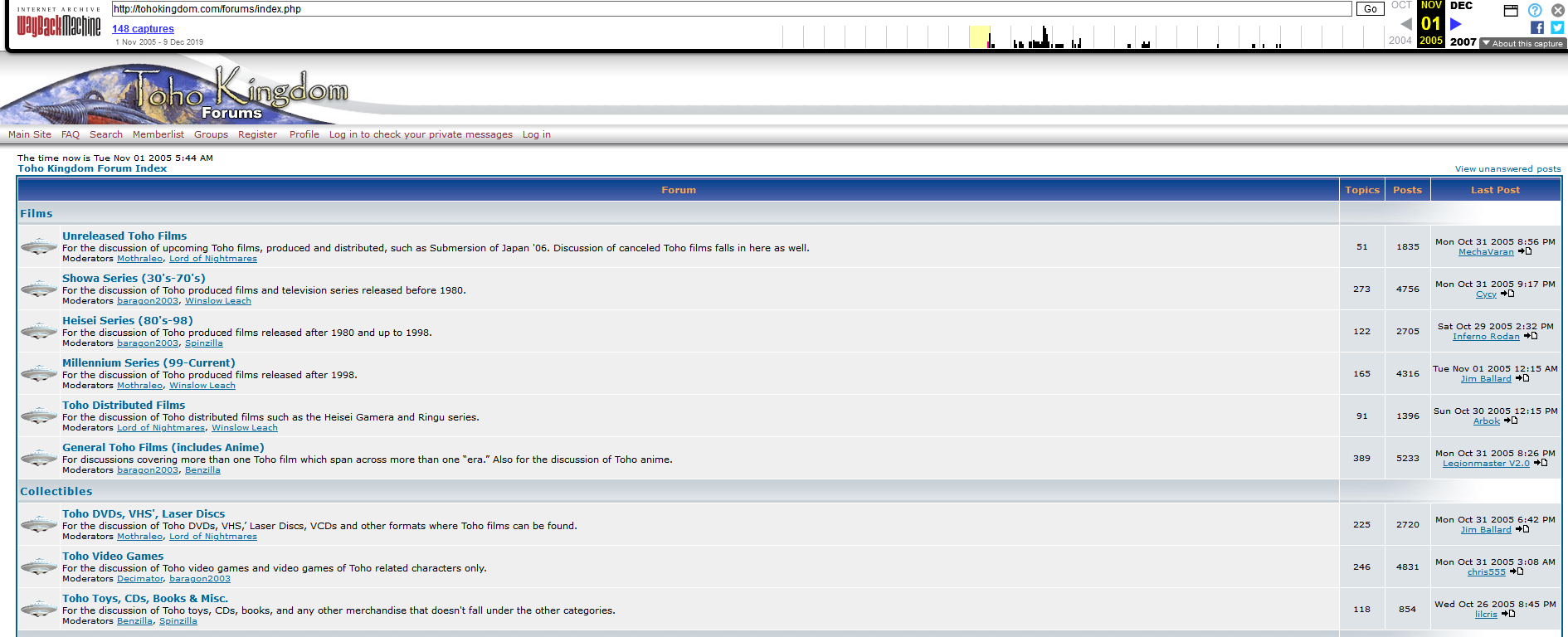Open Spinzilla moderator link in Heisei Series row
The width and height of the screenshot is (1568, 637).
point(203,343)
